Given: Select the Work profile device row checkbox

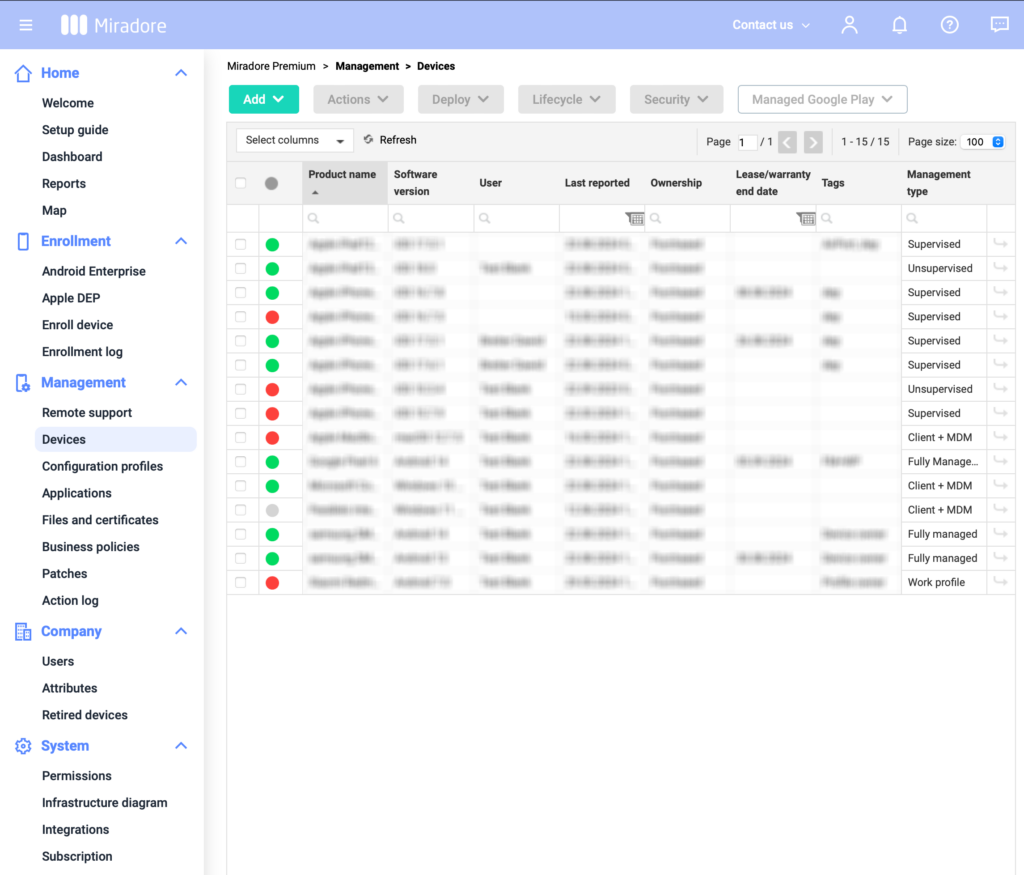Looking at the screenshot, I should (240, 582).
